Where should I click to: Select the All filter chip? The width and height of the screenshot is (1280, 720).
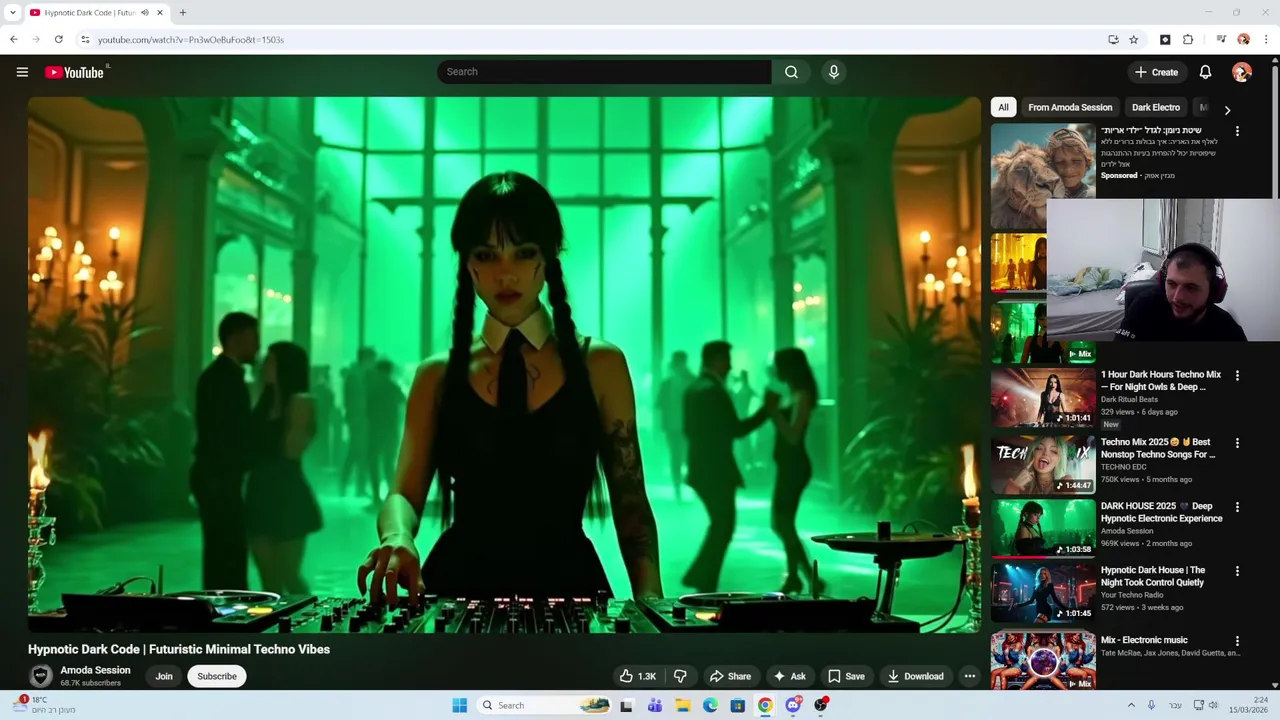1003,107
